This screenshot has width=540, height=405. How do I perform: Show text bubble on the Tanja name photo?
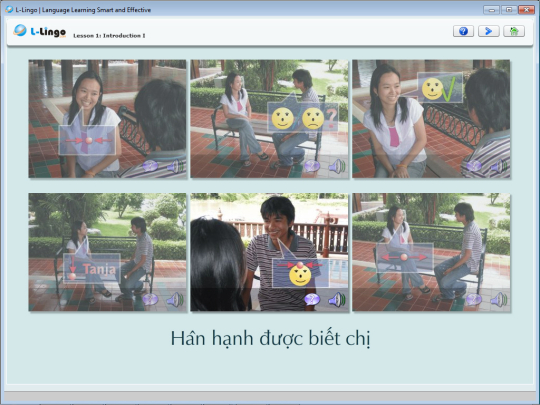pos(150,300)
